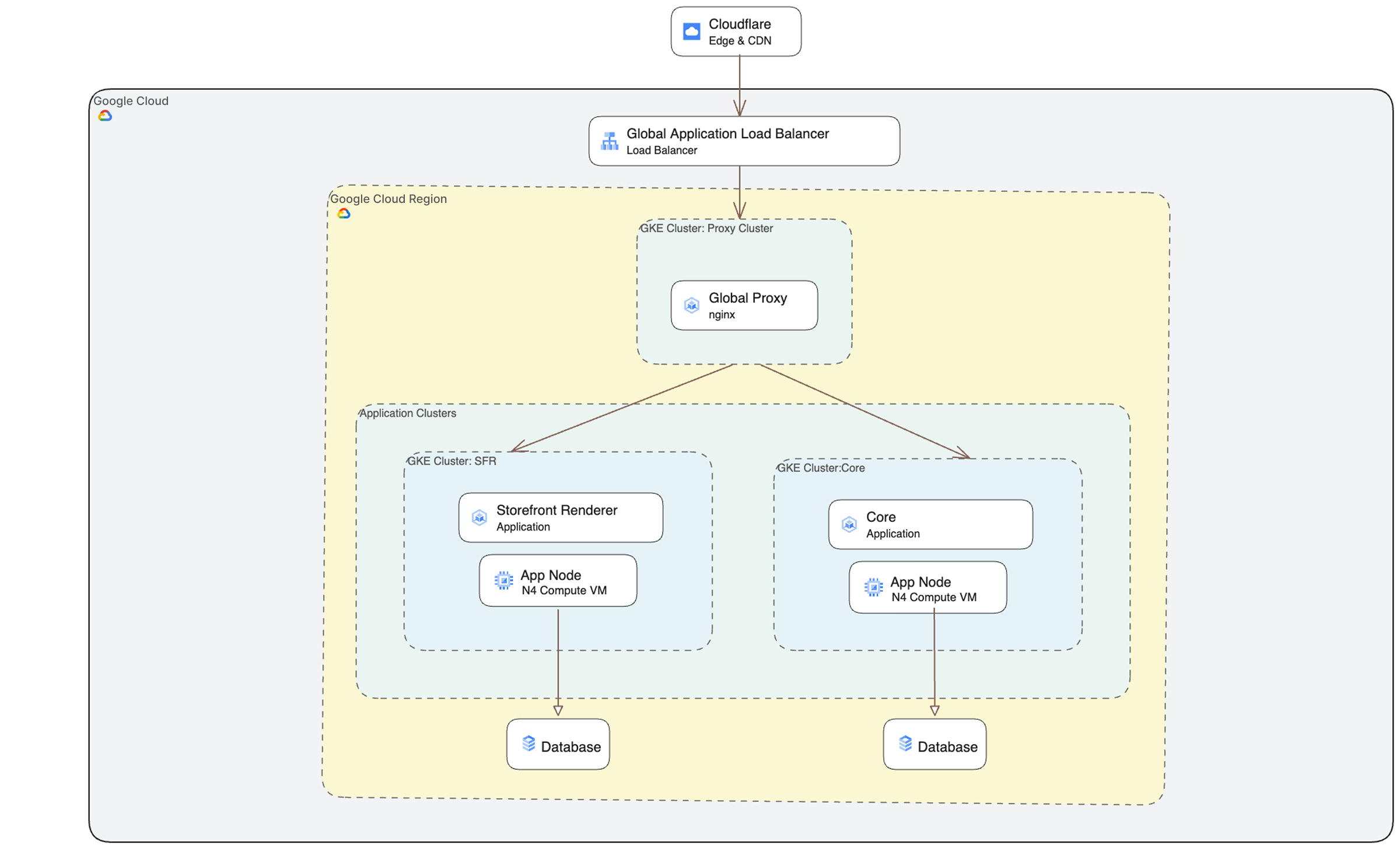
Task: Select the Google Cloud Region logo
Action: click(x=344, y=213)
